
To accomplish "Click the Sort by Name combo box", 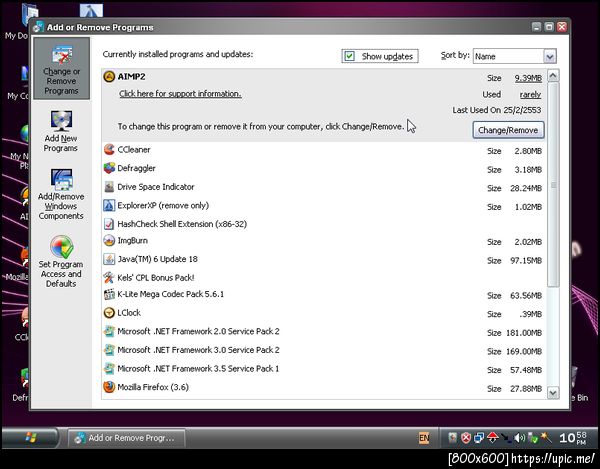I will pyautogui.click(x=515, y=57).
